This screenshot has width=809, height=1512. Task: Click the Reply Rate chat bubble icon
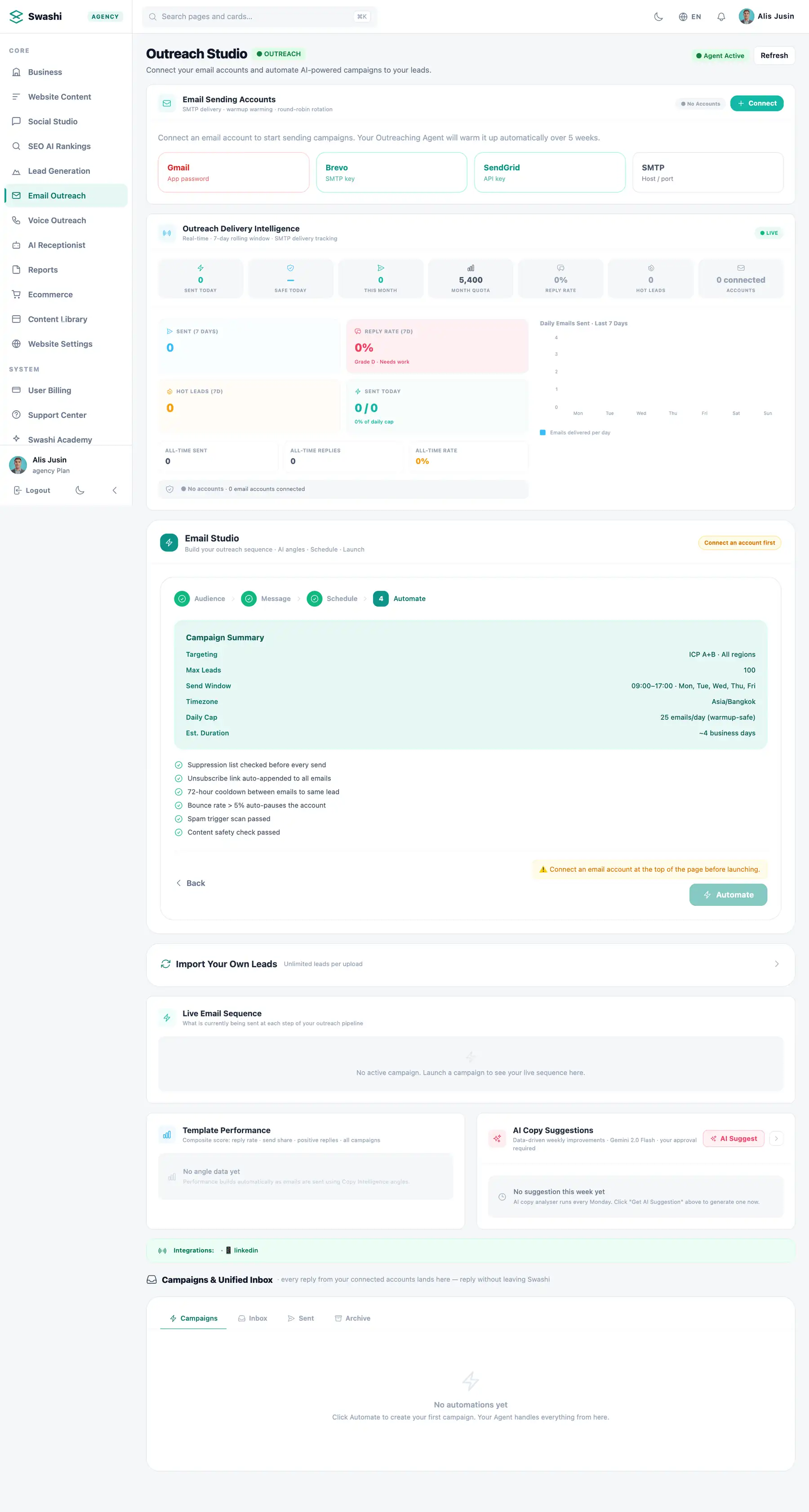point(560,268)
